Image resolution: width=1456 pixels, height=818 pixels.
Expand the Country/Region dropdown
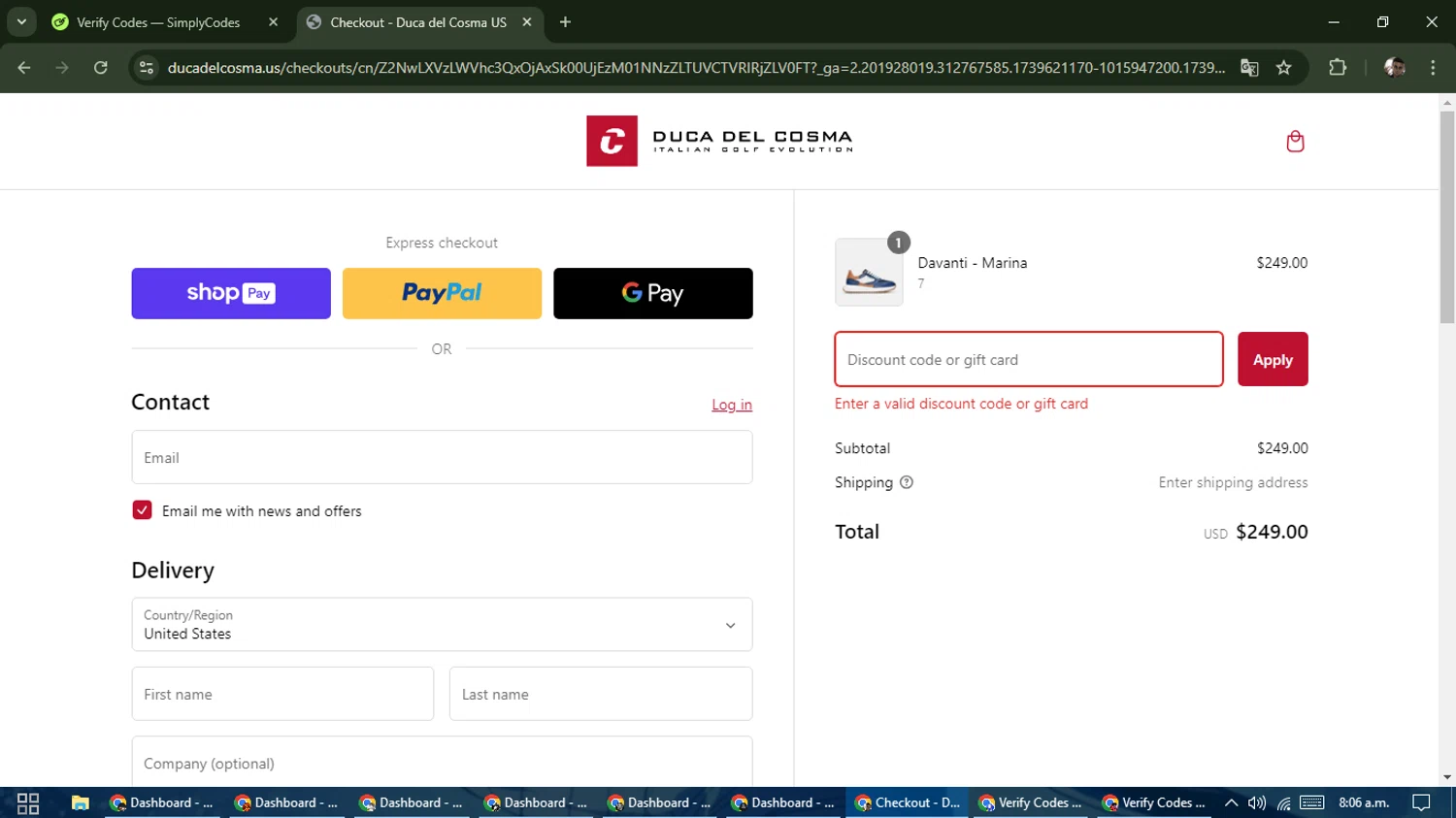click(442, 625)
